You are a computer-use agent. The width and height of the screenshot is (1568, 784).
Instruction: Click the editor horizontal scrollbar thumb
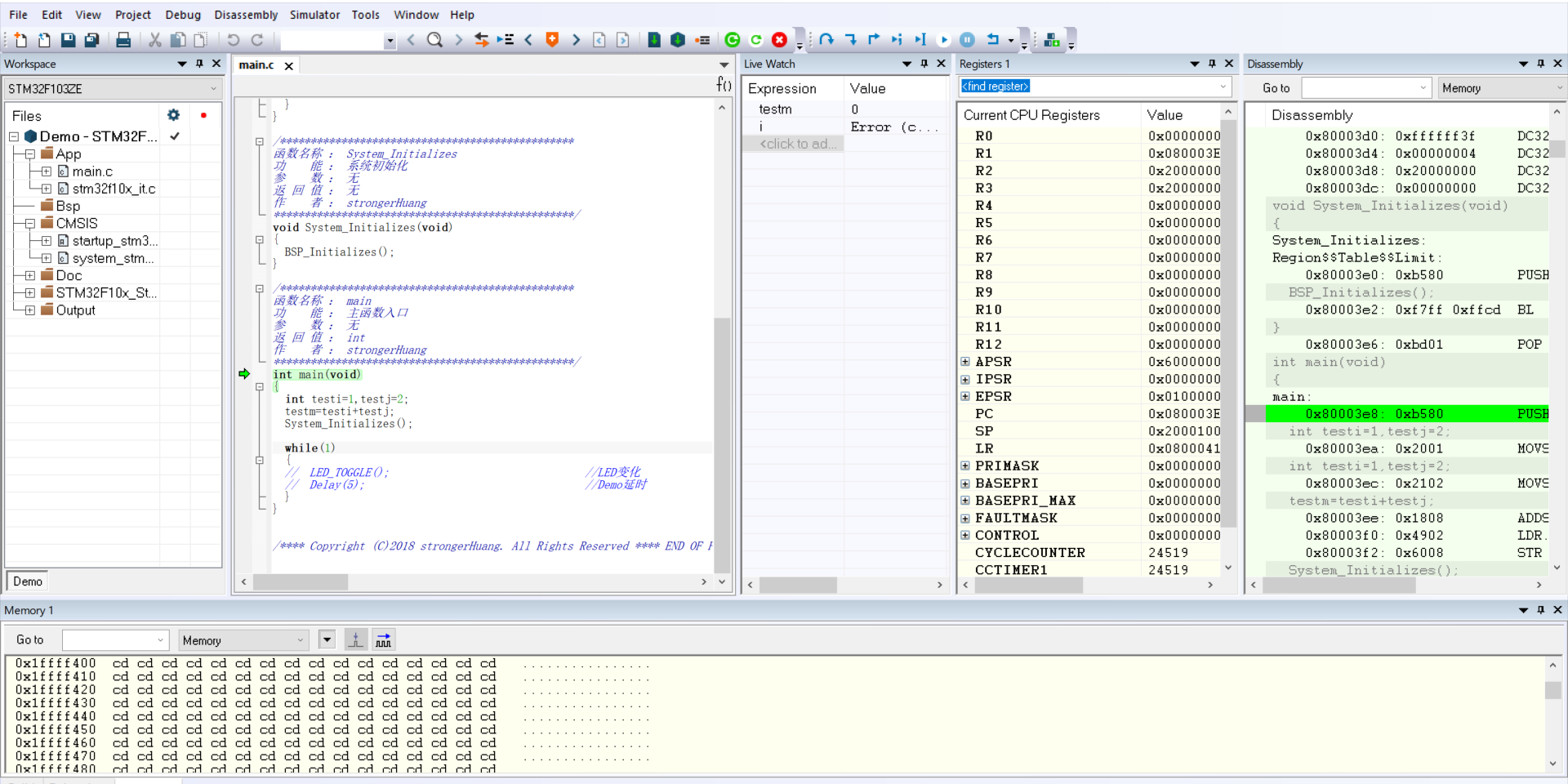point(301,581)
